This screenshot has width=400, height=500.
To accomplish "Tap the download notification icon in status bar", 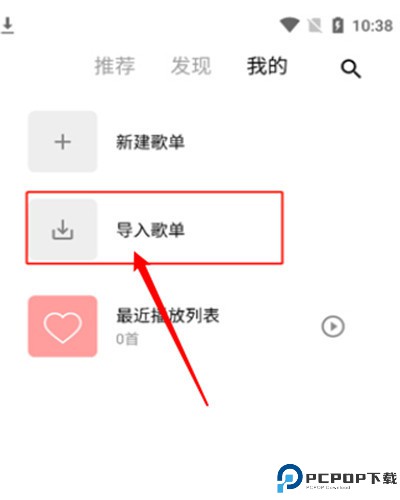I will point(7,26).
